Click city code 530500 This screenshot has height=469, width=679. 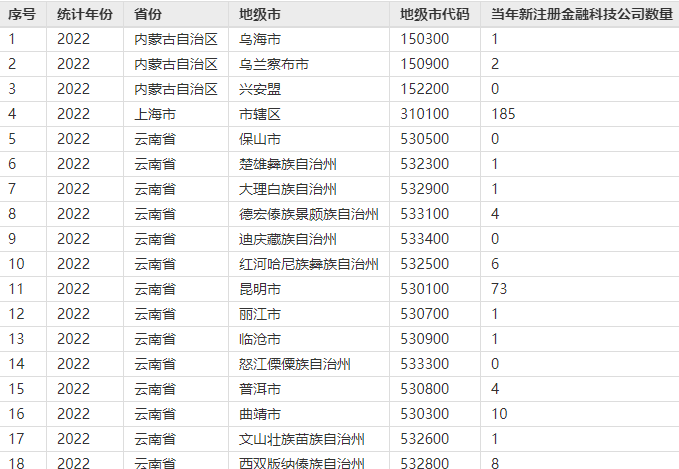[425, 139]
